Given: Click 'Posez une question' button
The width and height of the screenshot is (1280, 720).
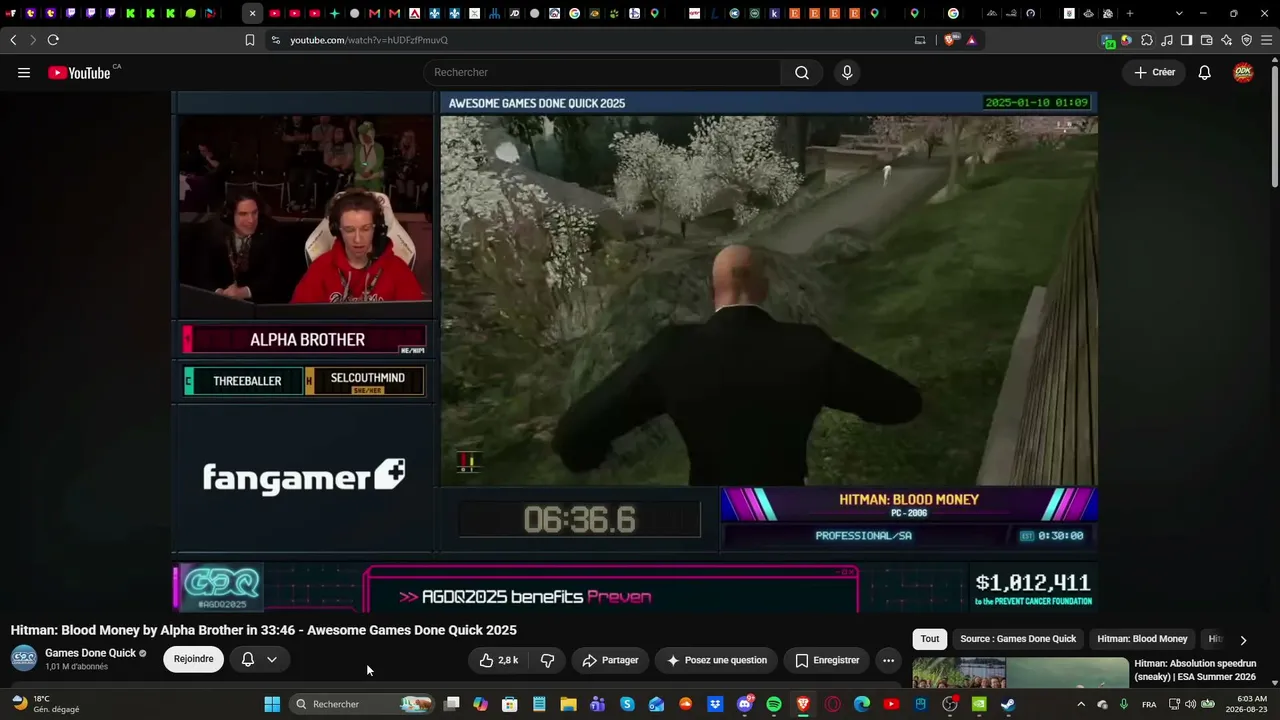Looking at the screenshot, I should (x=716, y=660).
